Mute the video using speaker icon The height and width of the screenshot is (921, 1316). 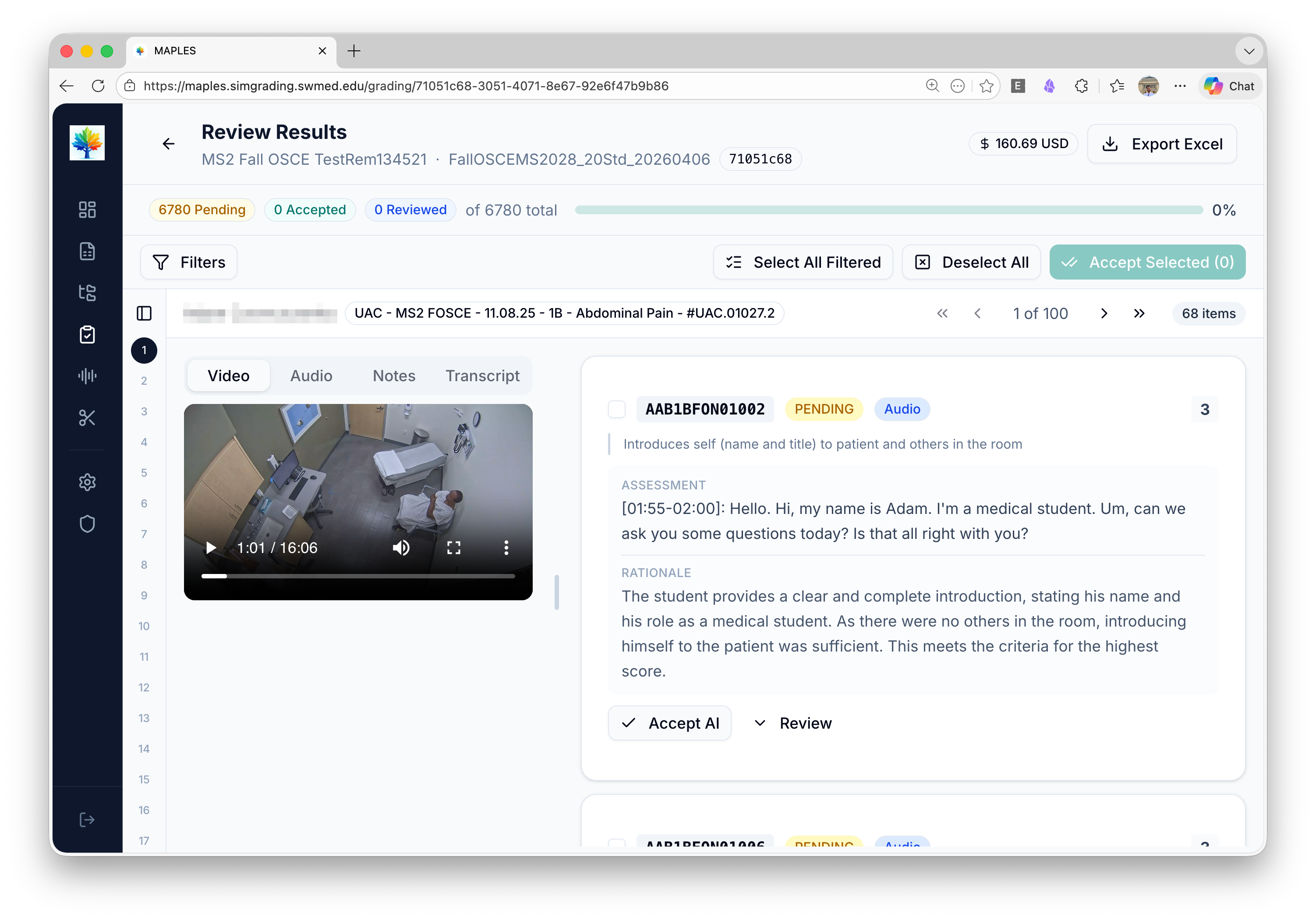[401, 548]
